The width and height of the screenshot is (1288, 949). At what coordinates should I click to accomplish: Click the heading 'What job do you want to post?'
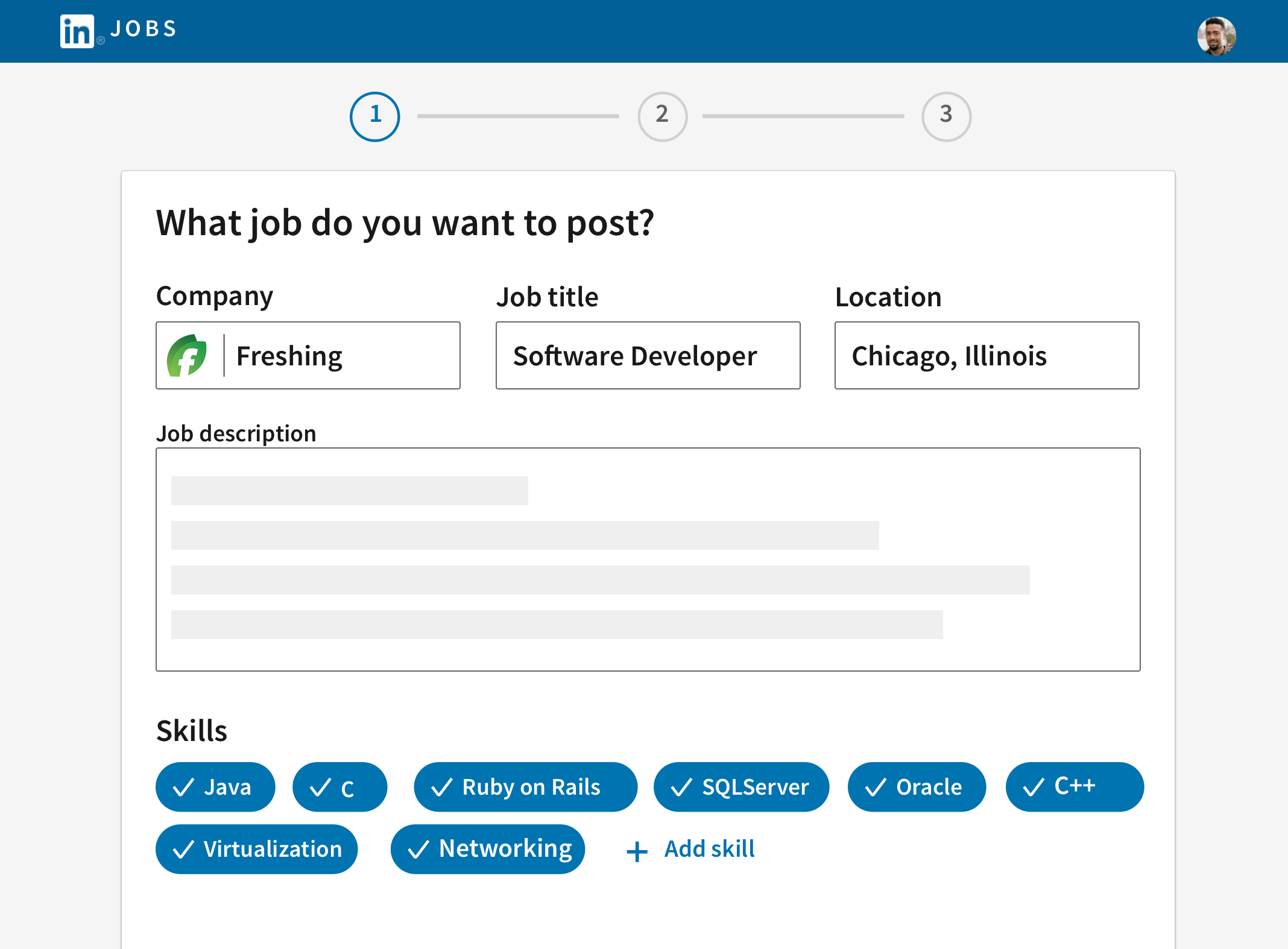[405, 224]
